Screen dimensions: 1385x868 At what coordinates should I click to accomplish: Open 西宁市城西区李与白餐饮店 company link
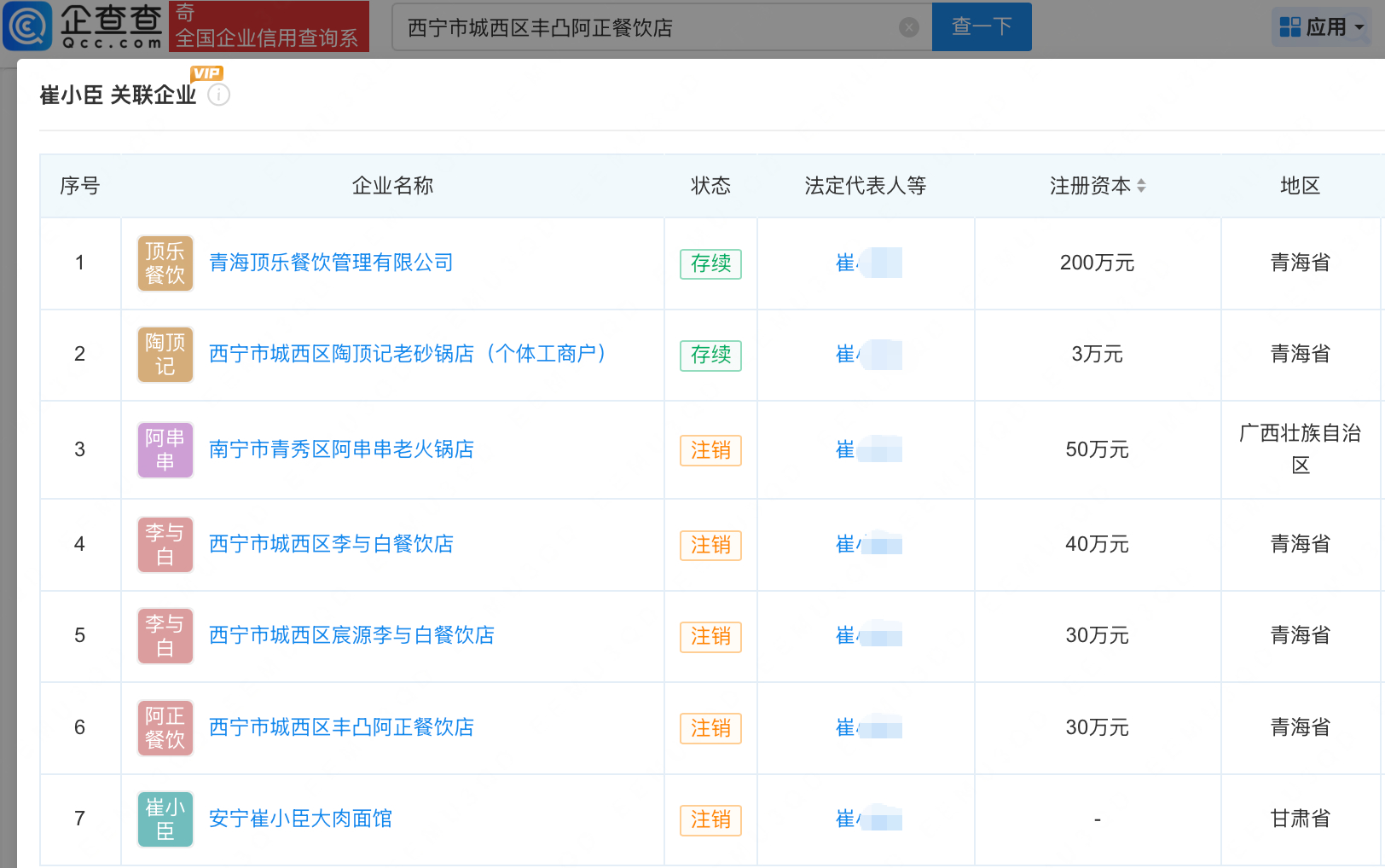coord(331,544)
